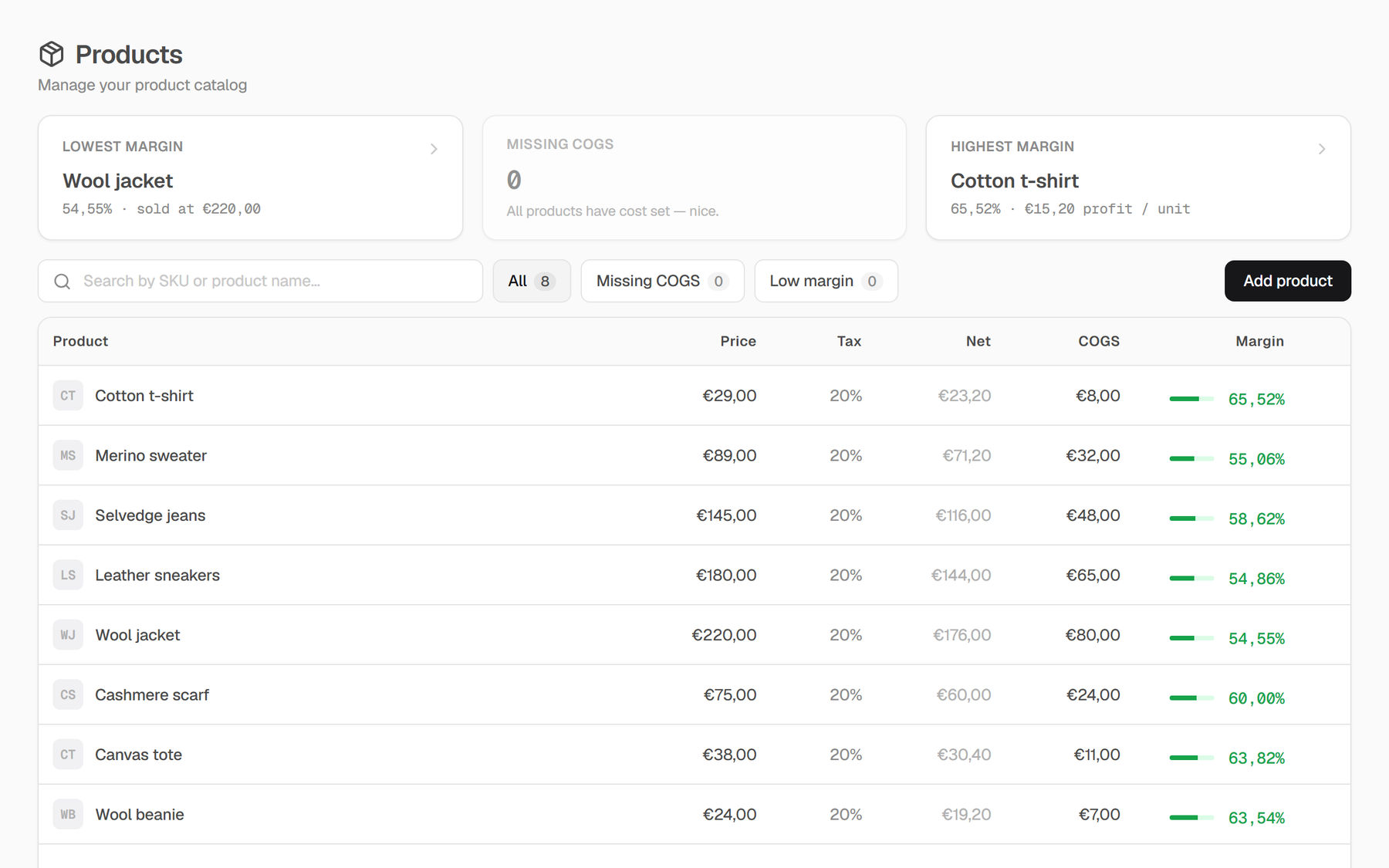This screenshot has width=1389, height=868.
Task: Click the Wool beanie product name
Action: [140, 814]
